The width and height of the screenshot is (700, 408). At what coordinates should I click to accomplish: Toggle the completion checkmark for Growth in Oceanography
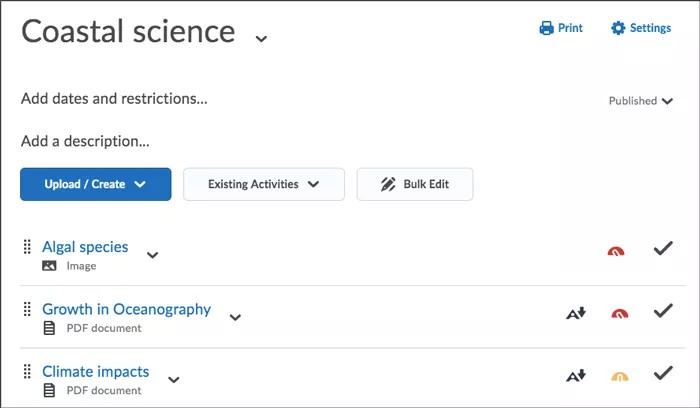662,311
